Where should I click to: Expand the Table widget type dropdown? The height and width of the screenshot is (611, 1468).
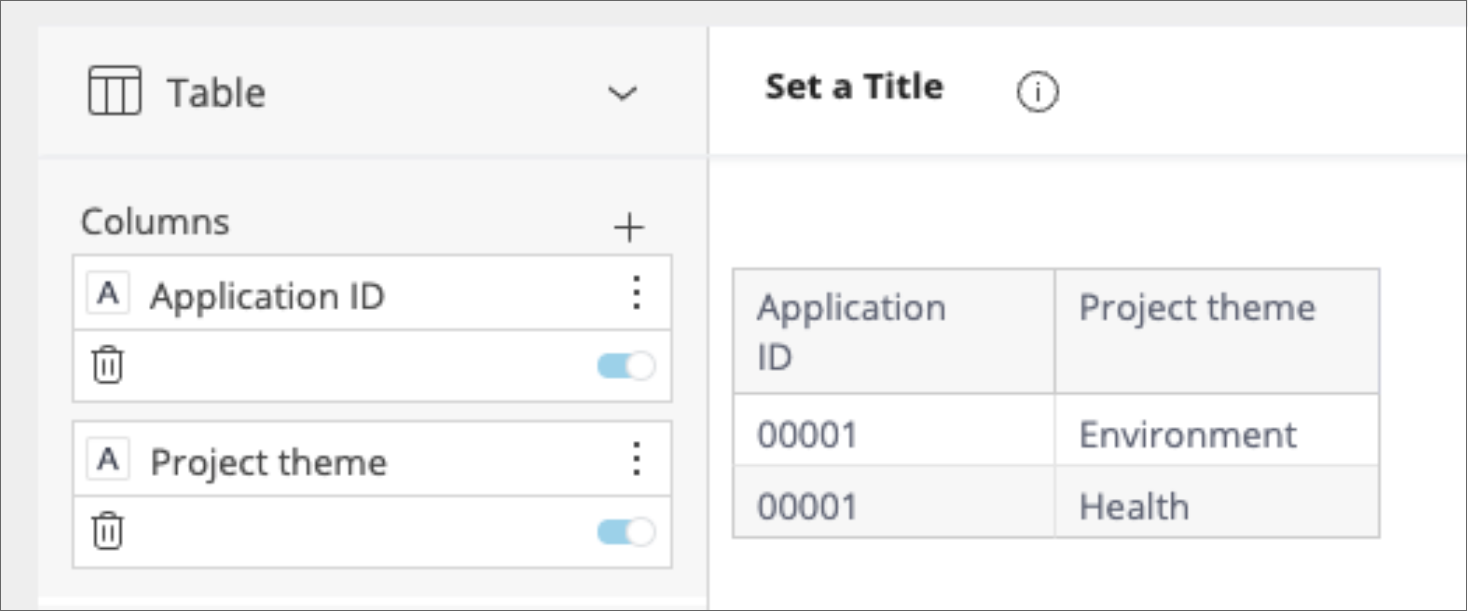point(623,93)
